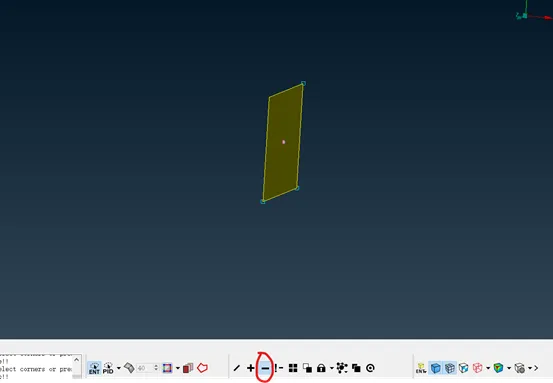Viewport: 553px width, 383px height.
Task: Click the bottom-right corner point of the face
Action: click(297, 188)
